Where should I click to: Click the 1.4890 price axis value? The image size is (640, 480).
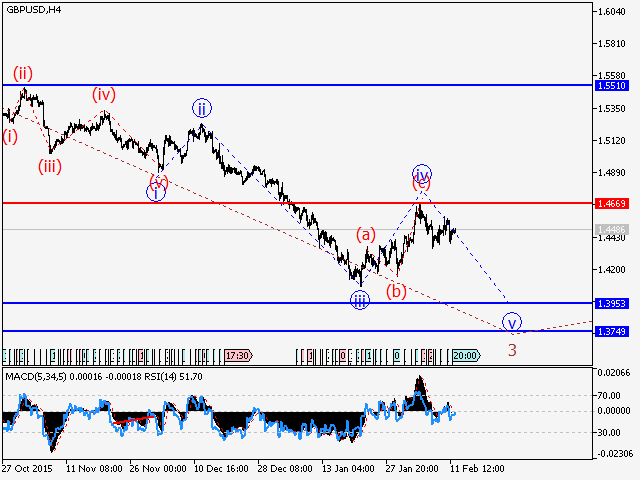611,173
